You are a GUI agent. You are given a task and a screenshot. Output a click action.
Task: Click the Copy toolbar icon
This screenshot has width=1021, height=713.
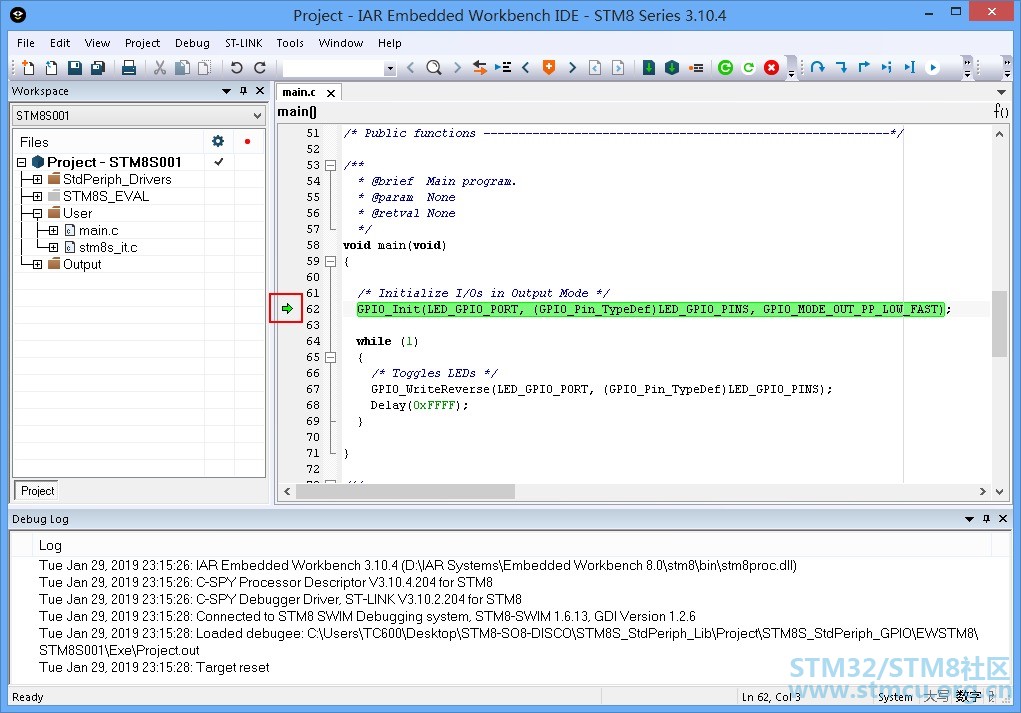(183, 67)
